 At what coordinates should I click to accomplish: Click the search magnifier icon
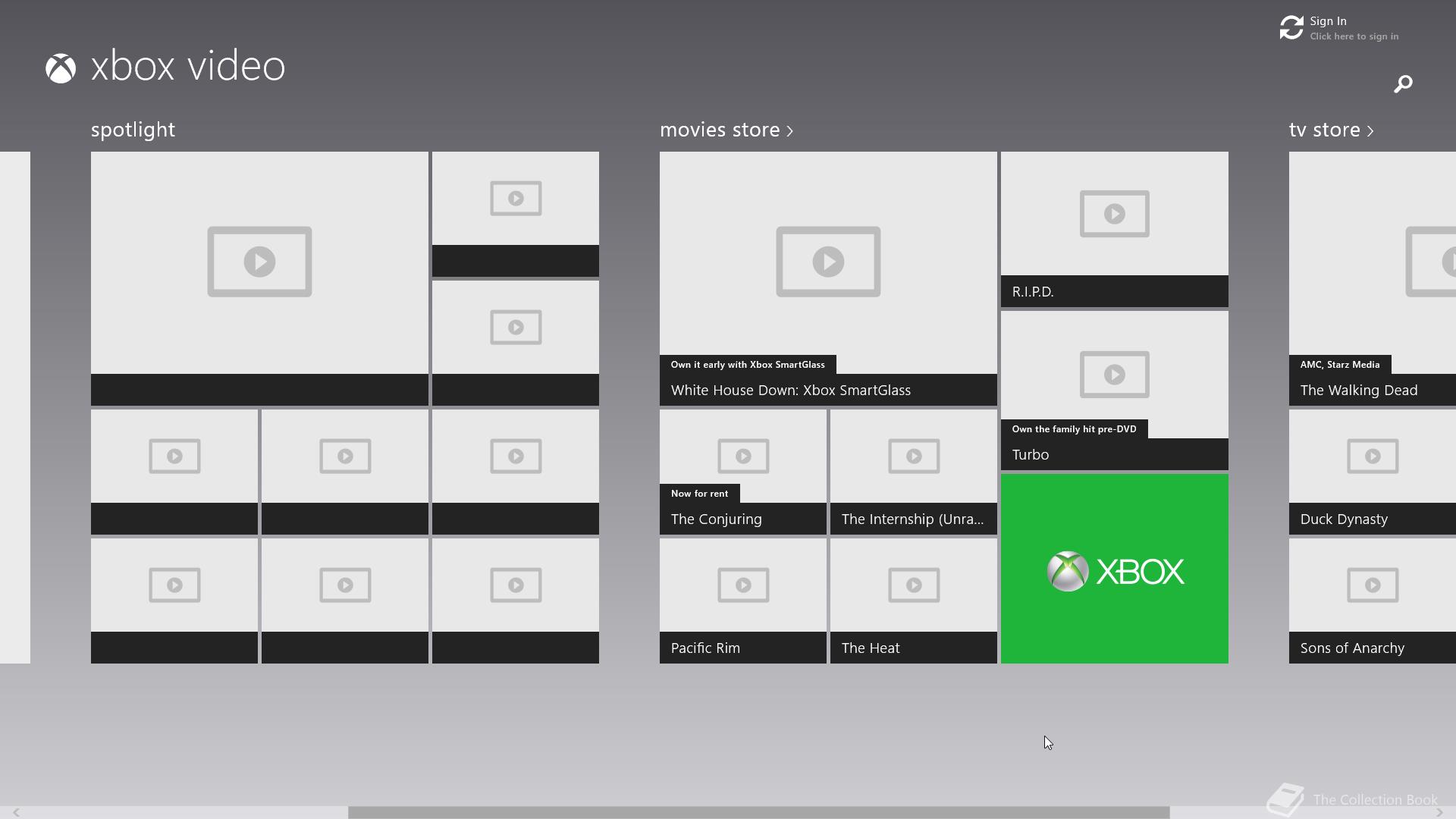pos(1403,83)
